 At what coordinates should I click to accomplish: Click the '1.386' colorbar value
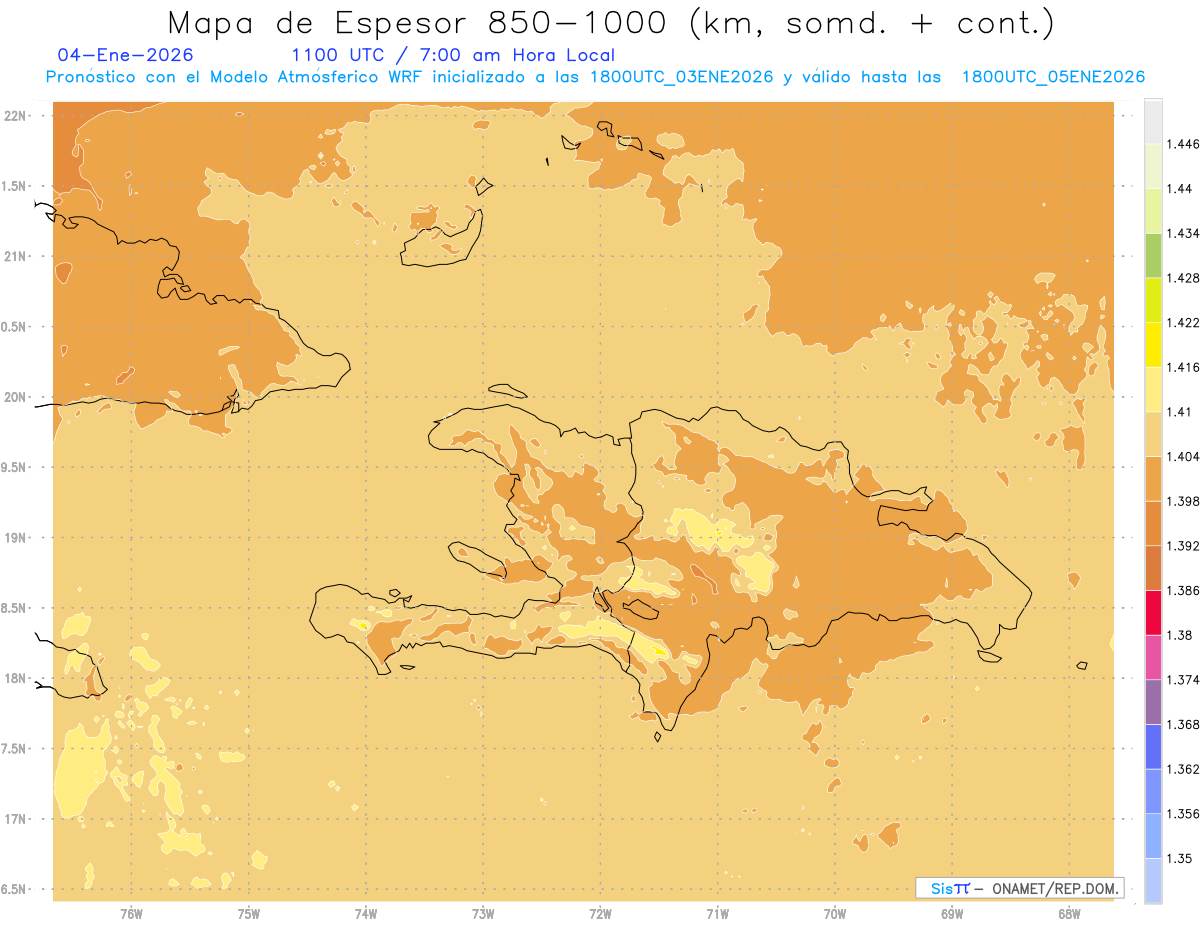pos(1184,590)
